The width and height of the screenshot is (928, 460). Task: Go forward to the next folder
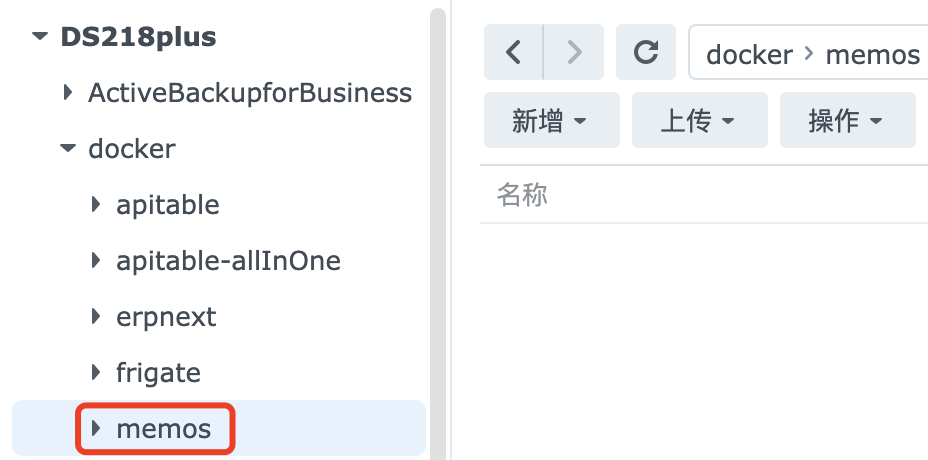click(x=573, y=53)
